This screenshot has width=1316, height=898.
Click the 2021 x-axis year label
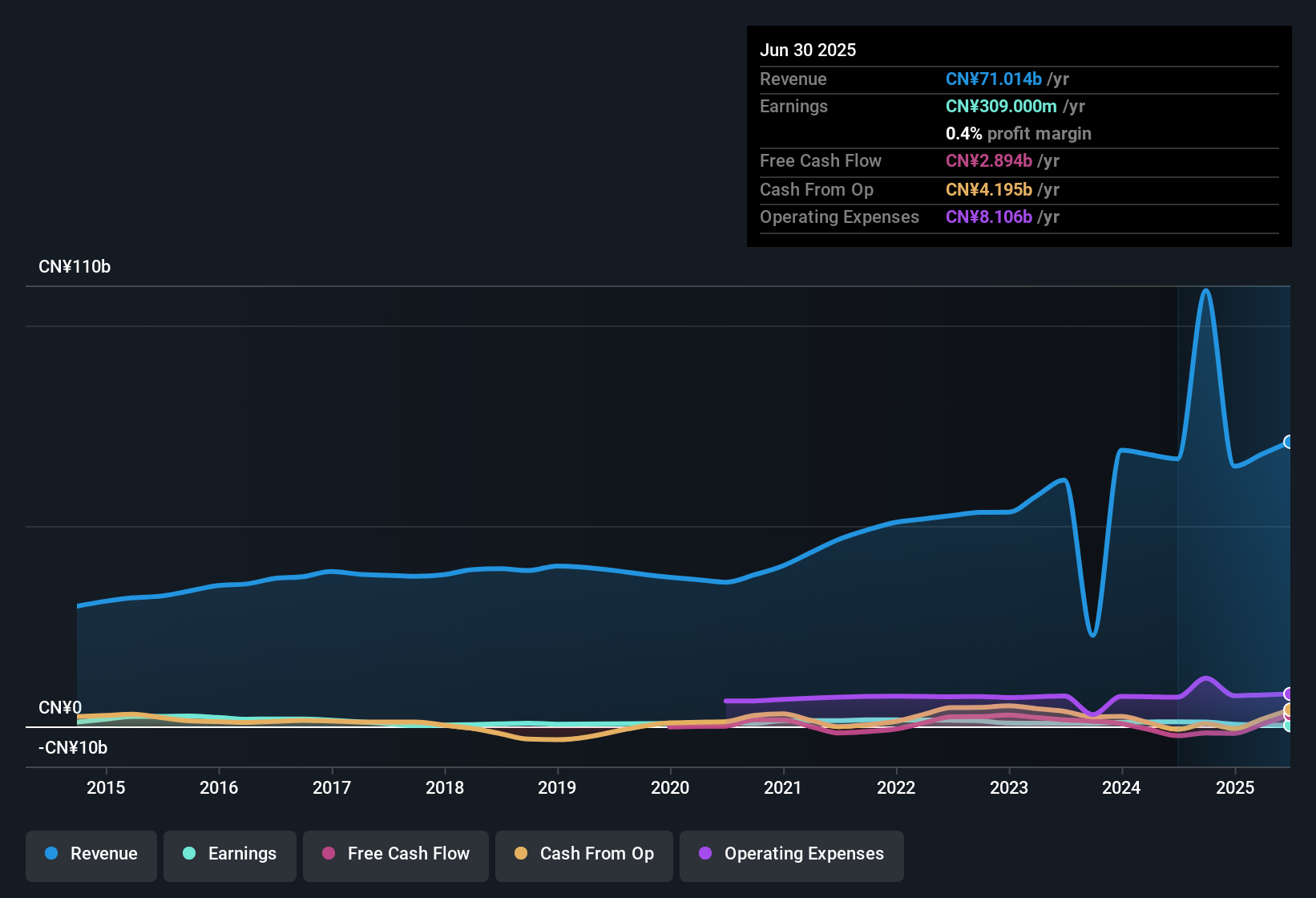click(x=783, y=787)
